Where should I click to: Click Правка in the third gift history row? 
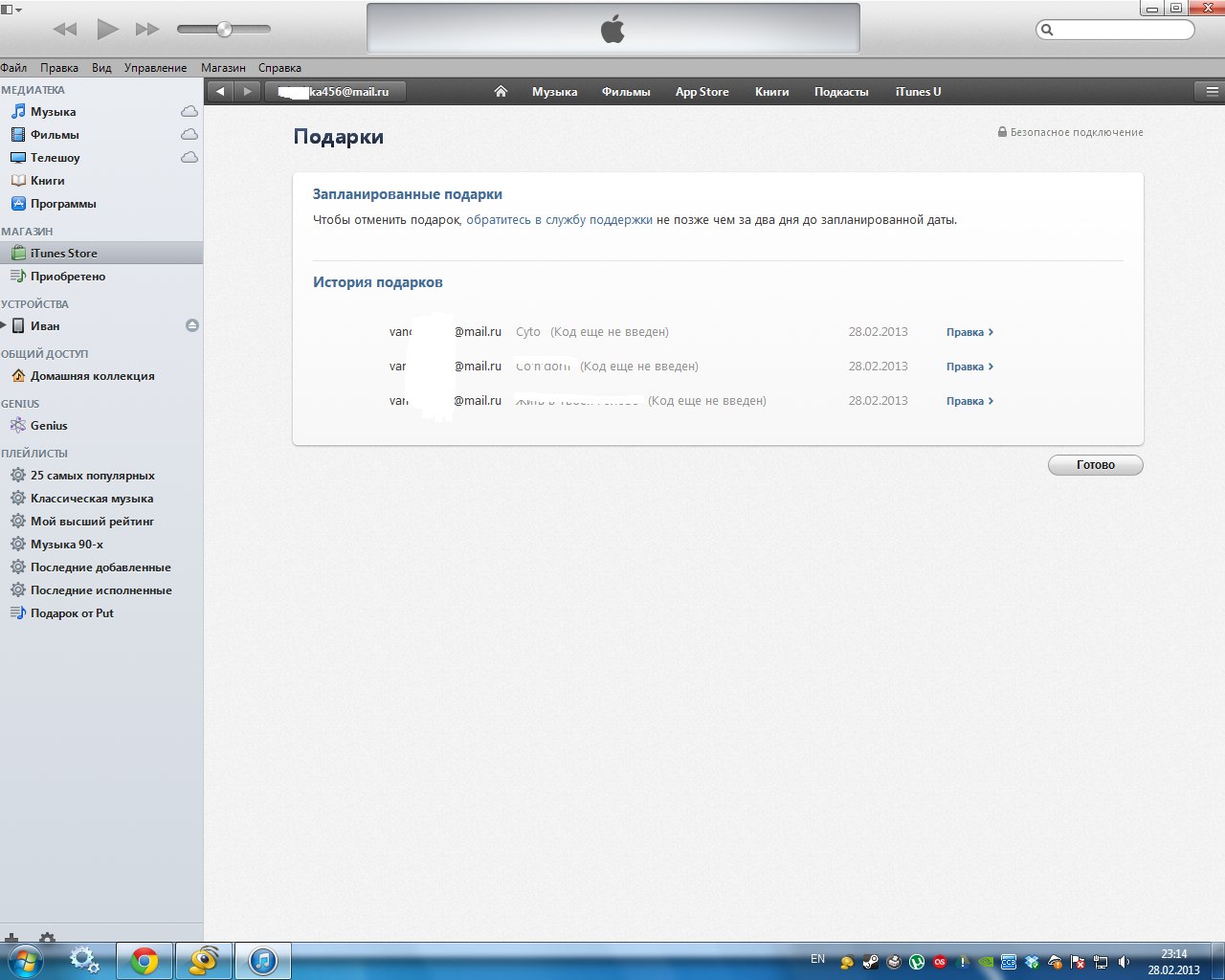click(x=969, y=401)
